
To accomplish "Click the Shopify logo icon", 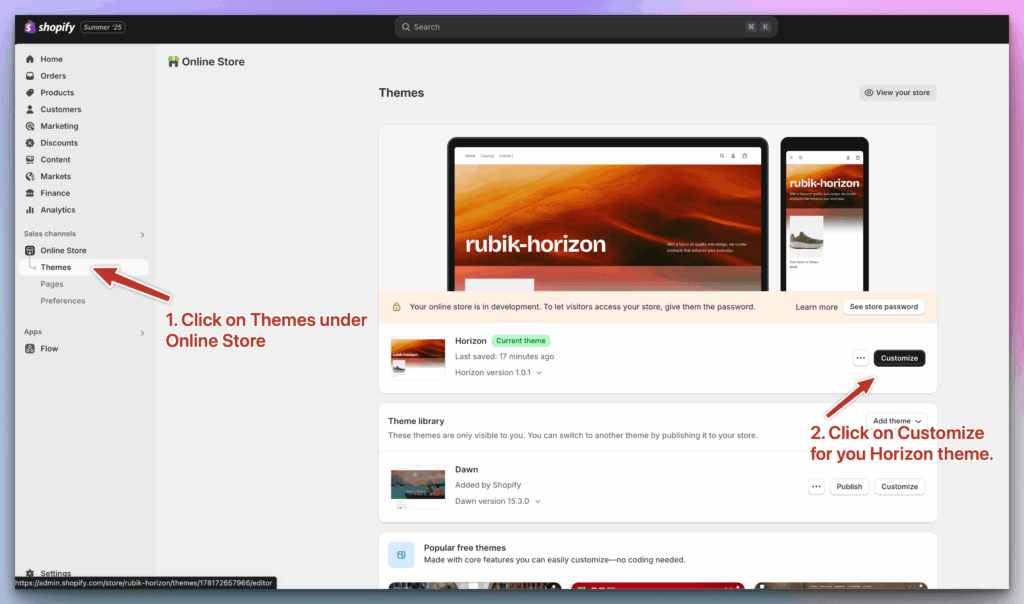I will point(29,27).
